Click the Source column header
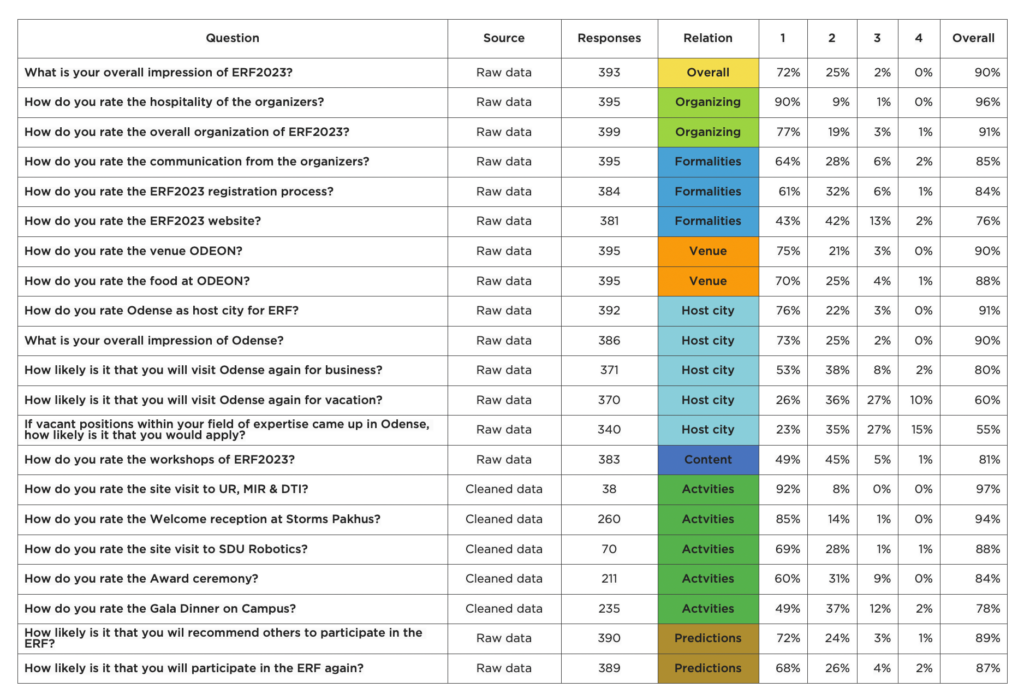The width and height of the screenshot is (1024, 700). 504,38
